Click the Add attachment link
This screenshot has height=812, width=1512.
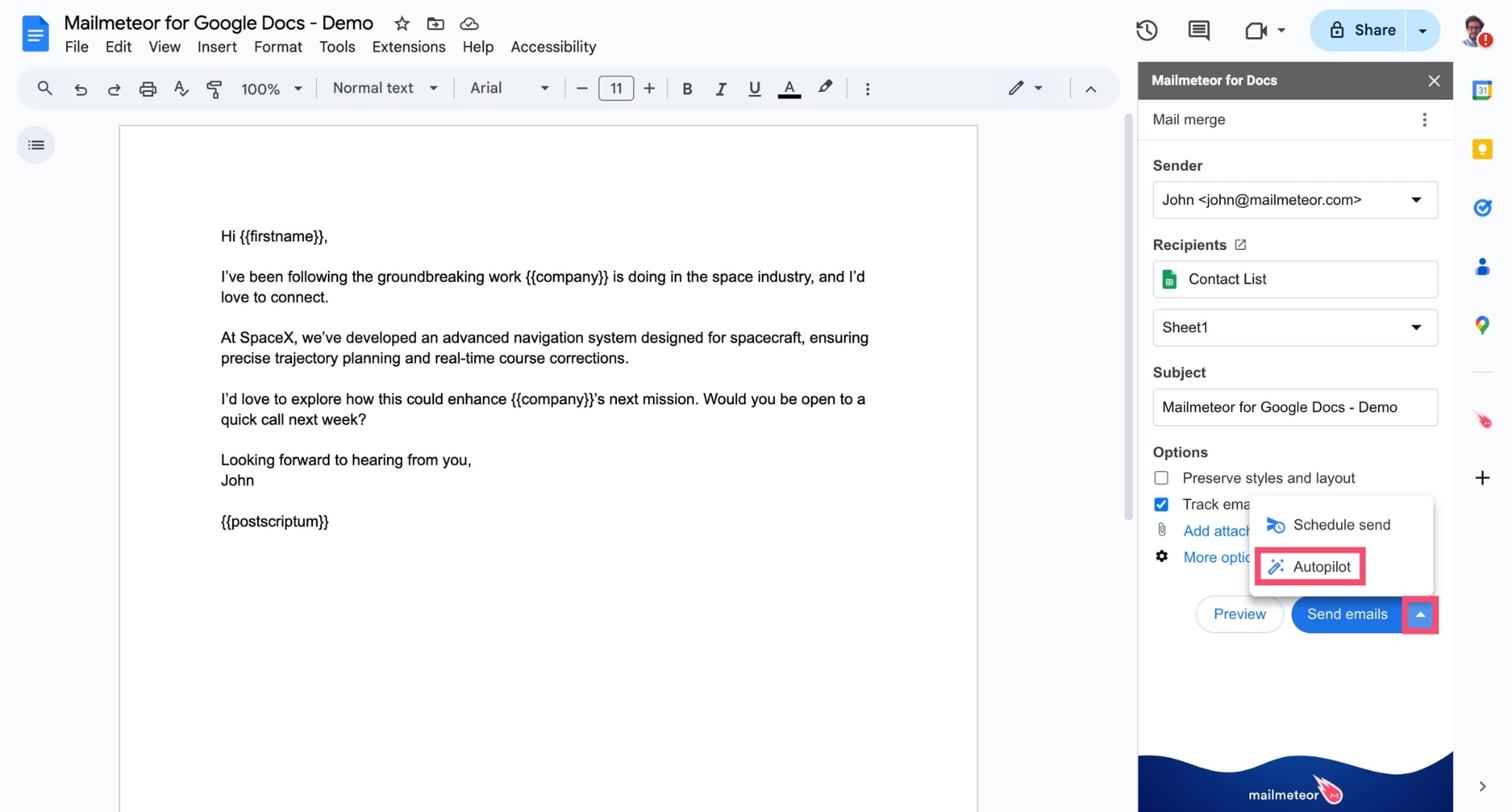(1216, 531)
